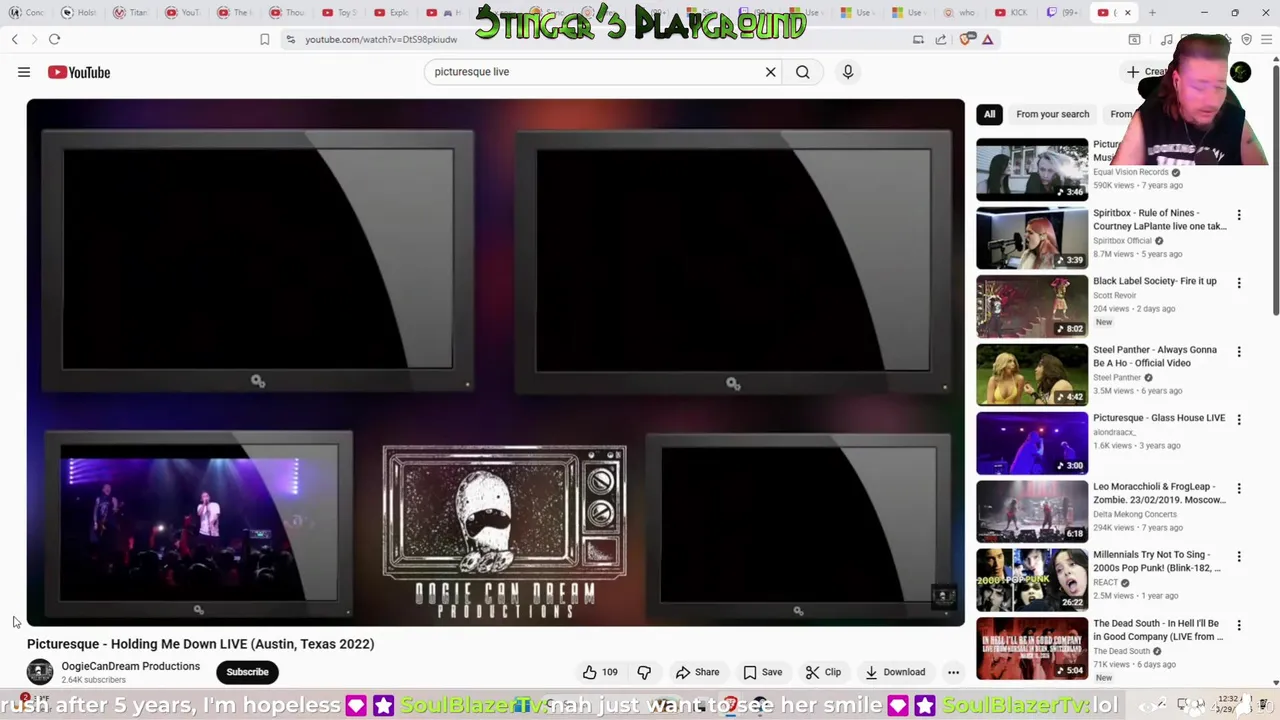Image resolution: width=1280 pixels, height=720 pixels.
Task: Open Spiritbox Rule of Nines thumbnail
Action: (x=1032, y=238)
